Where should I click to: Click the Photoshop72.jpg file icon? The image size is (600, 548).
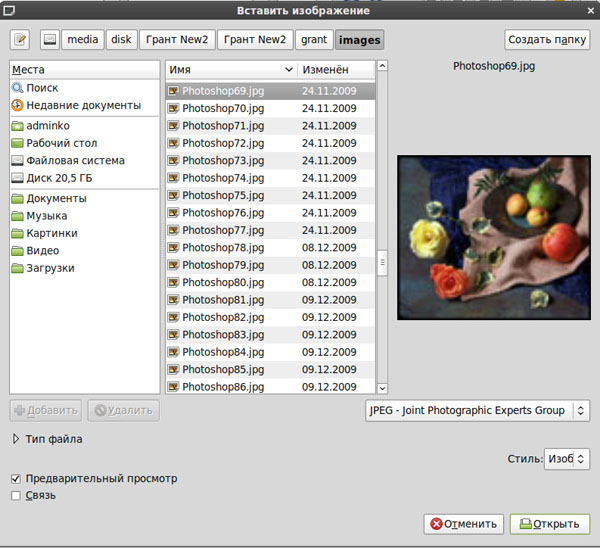click(x=173, y=143)
